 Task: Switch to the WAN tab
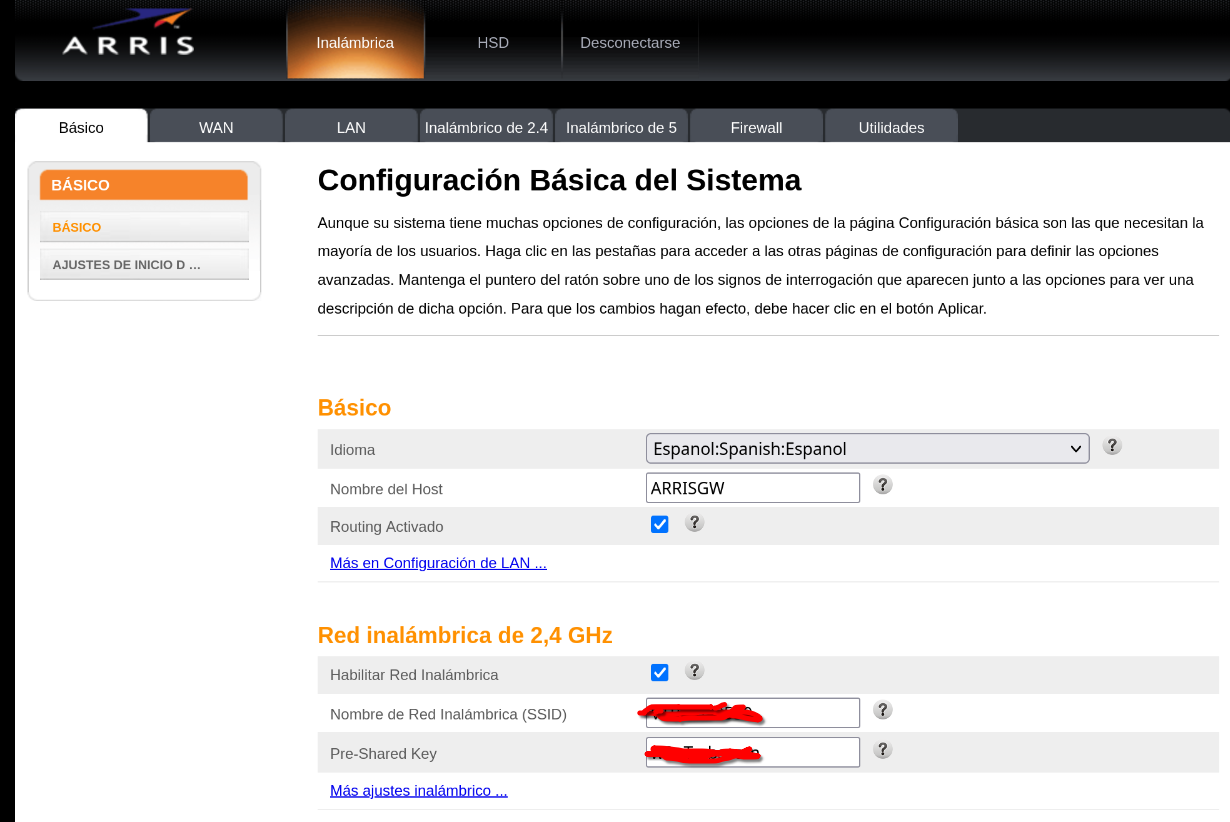point(216,127)
